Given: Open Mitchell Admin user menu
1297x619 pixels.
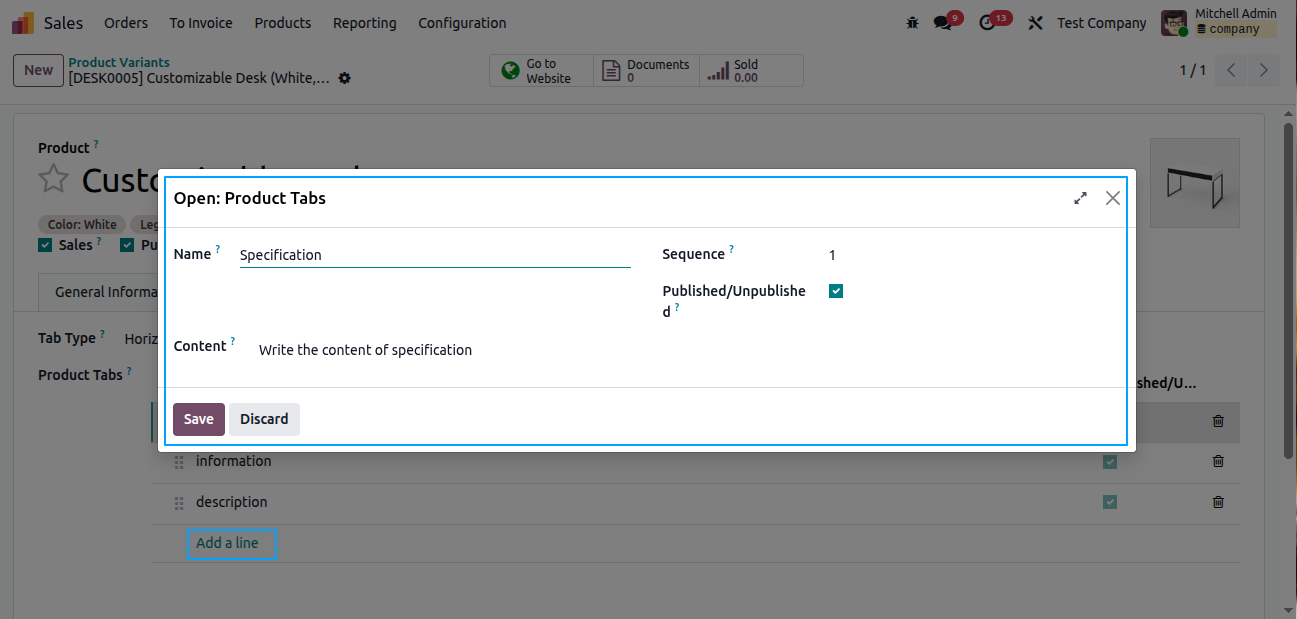Looking at the screenshot, I should point(1219,23).
